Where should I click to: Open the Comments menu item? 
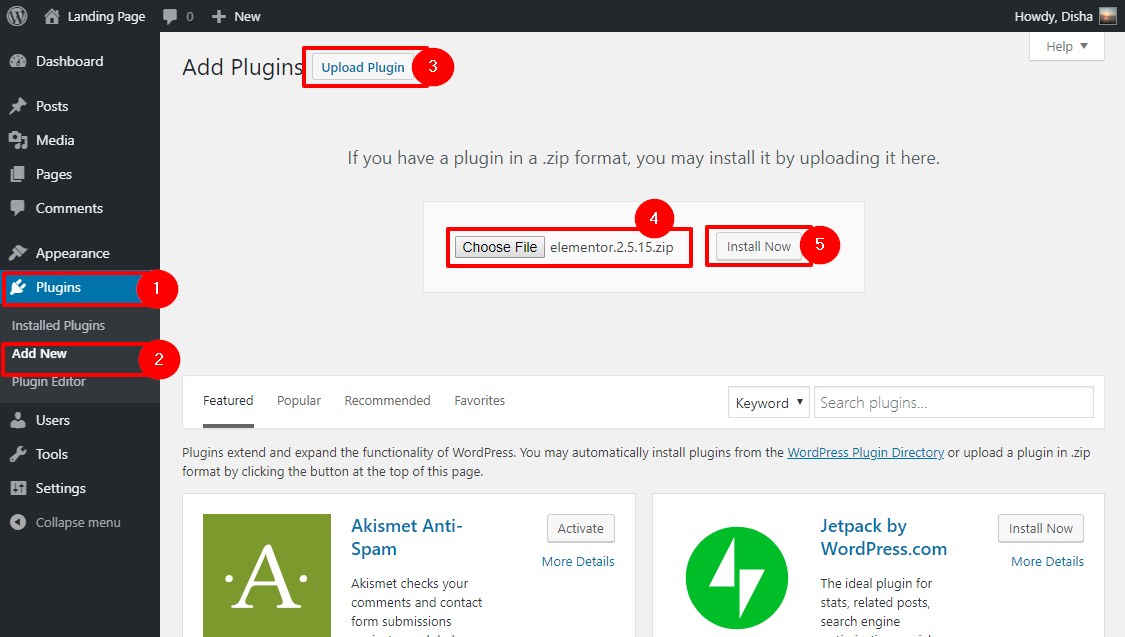(70, 208)
